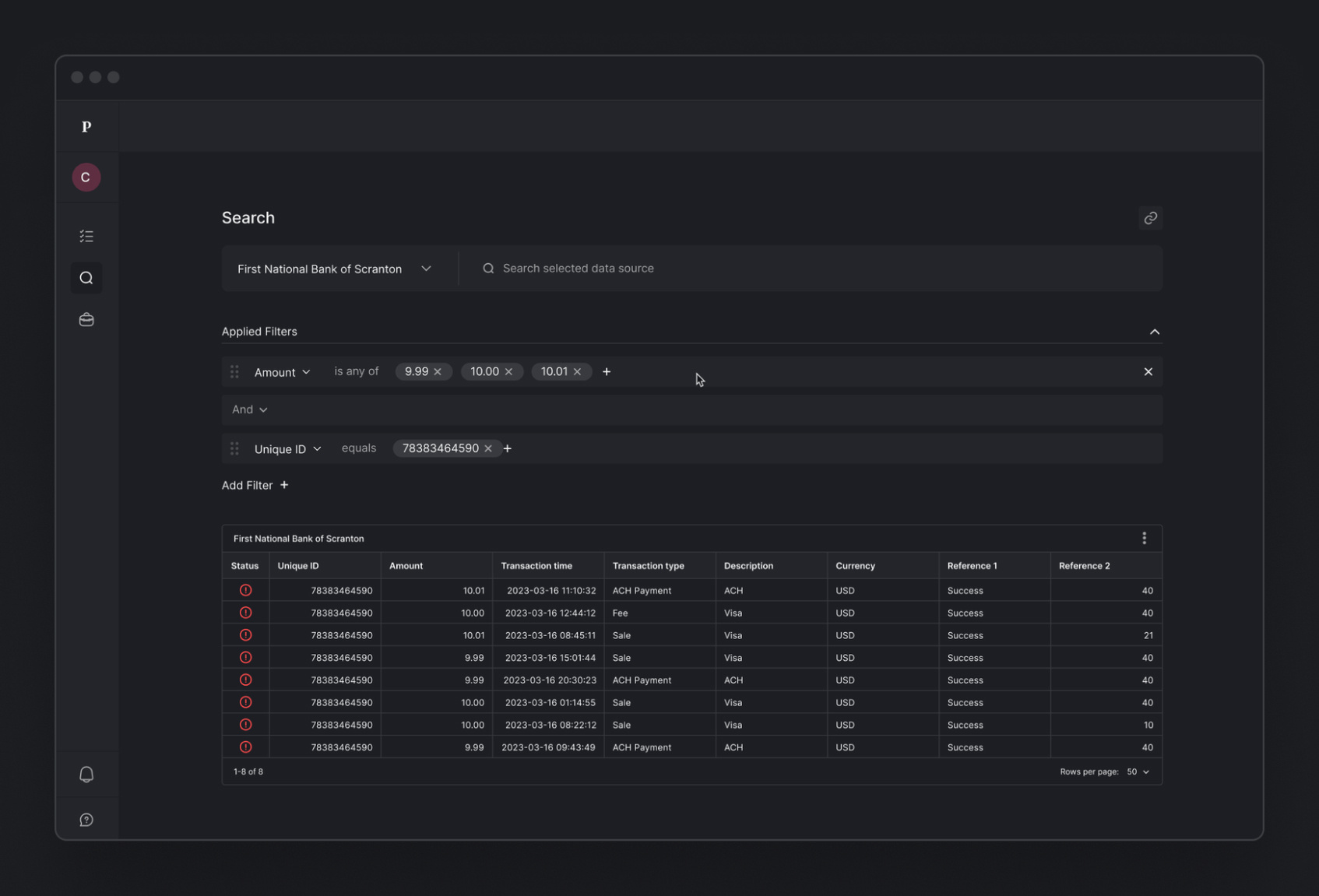Select the search icon in sidebar
The image size is (1319, 896).
click(86, 278)
